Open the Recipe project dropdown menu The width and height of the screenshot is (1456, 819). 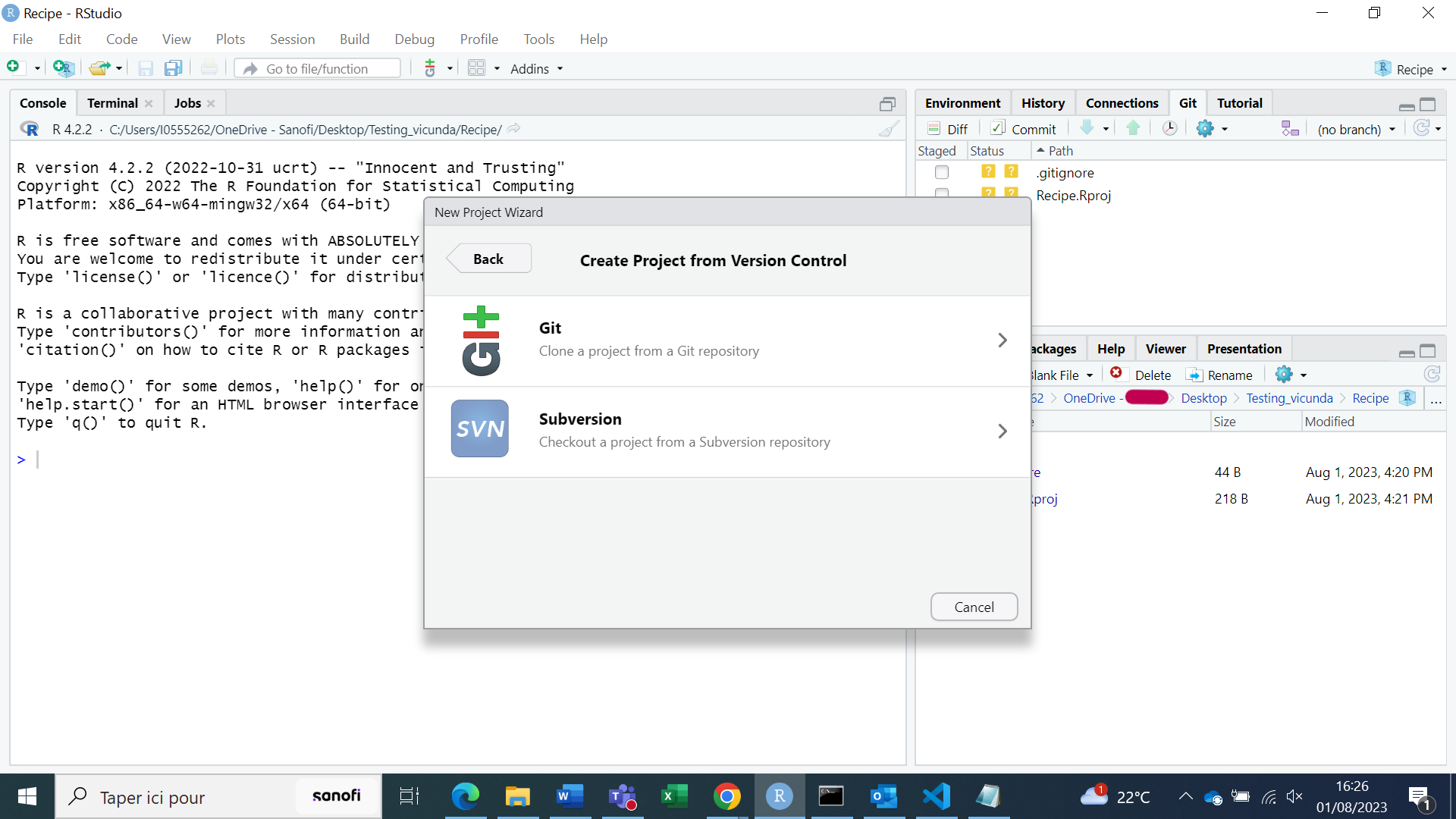[1411, 69]
